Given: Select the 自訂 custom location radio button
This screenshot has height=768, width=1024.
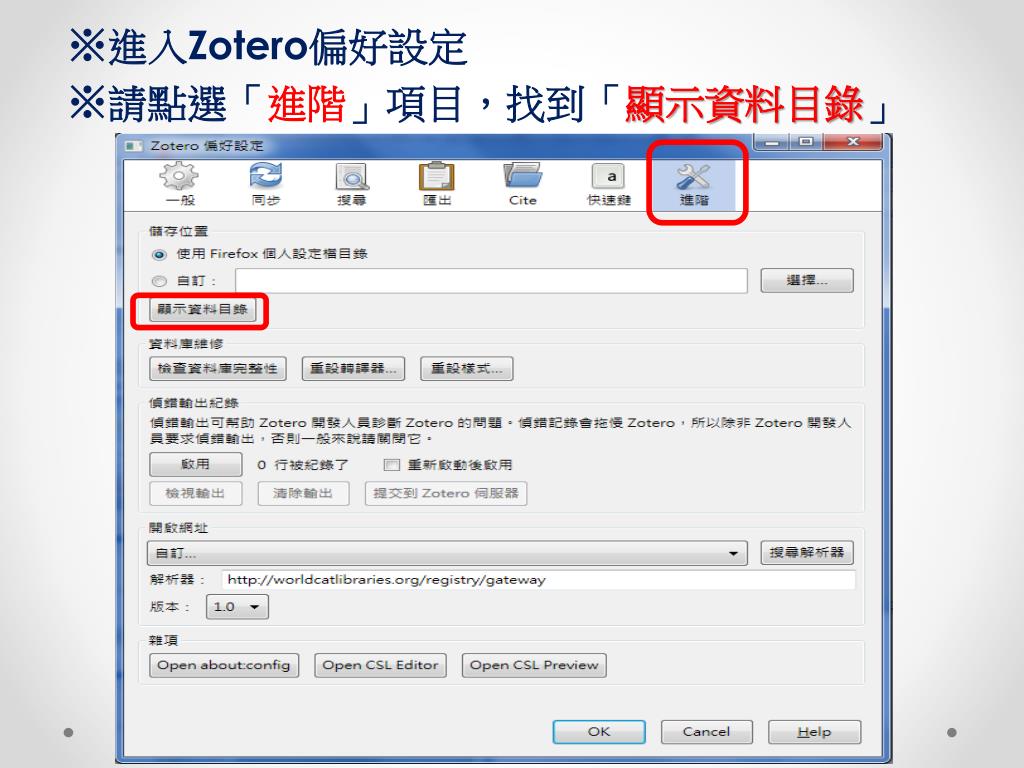Looking at the screenshot, I should pyautogui.click(x=159, y=281).
